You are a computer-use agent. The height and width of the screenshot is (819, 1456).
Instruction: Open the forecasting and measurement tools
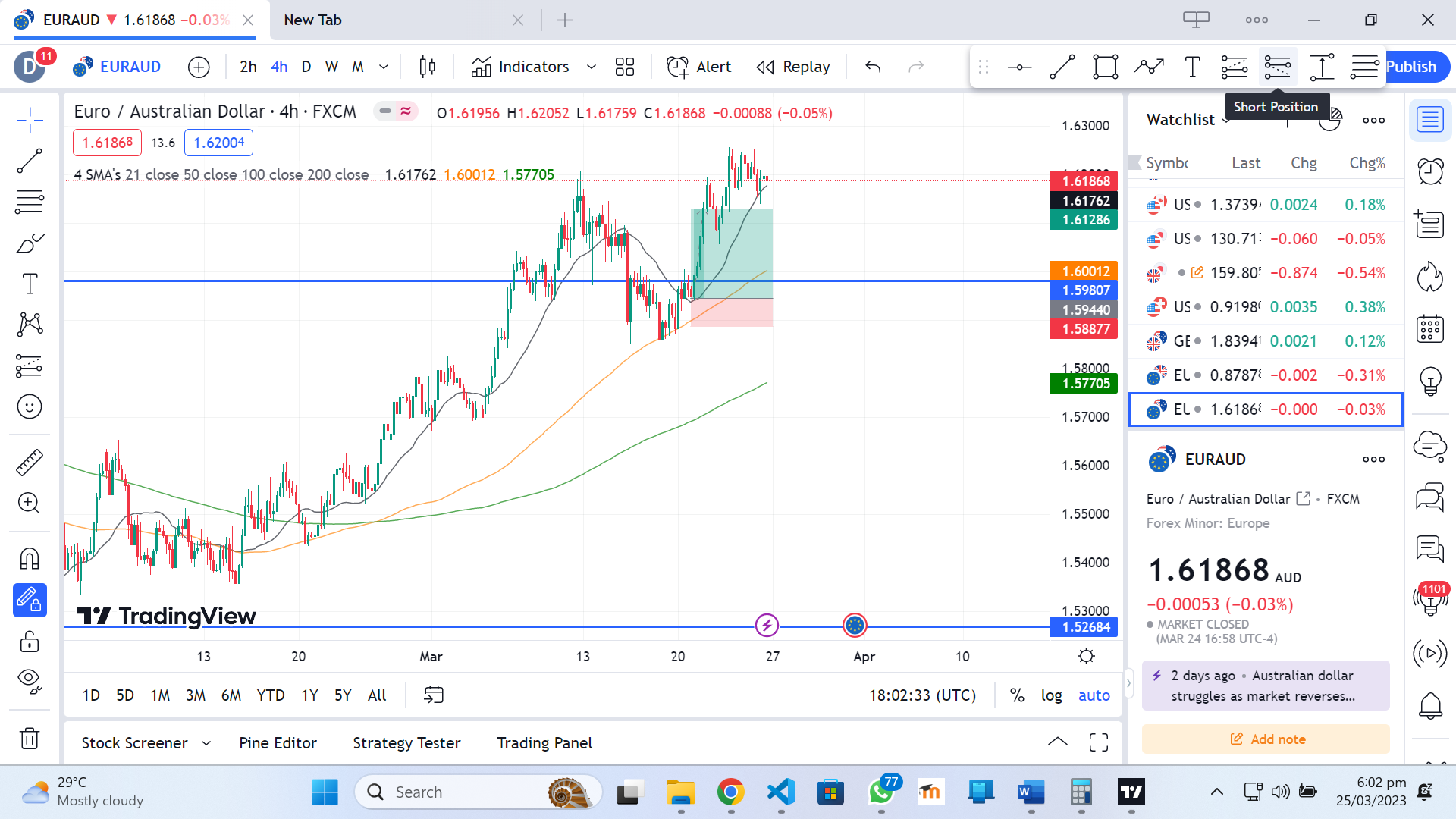(30, 366)
